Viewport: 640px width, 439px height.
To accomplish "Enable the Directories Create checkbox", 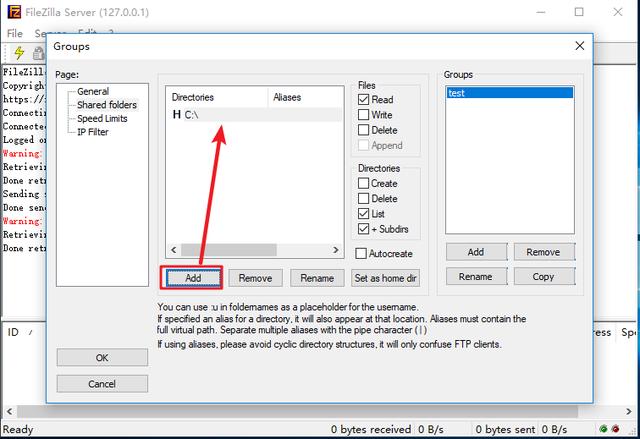I will tap(363, 183).
